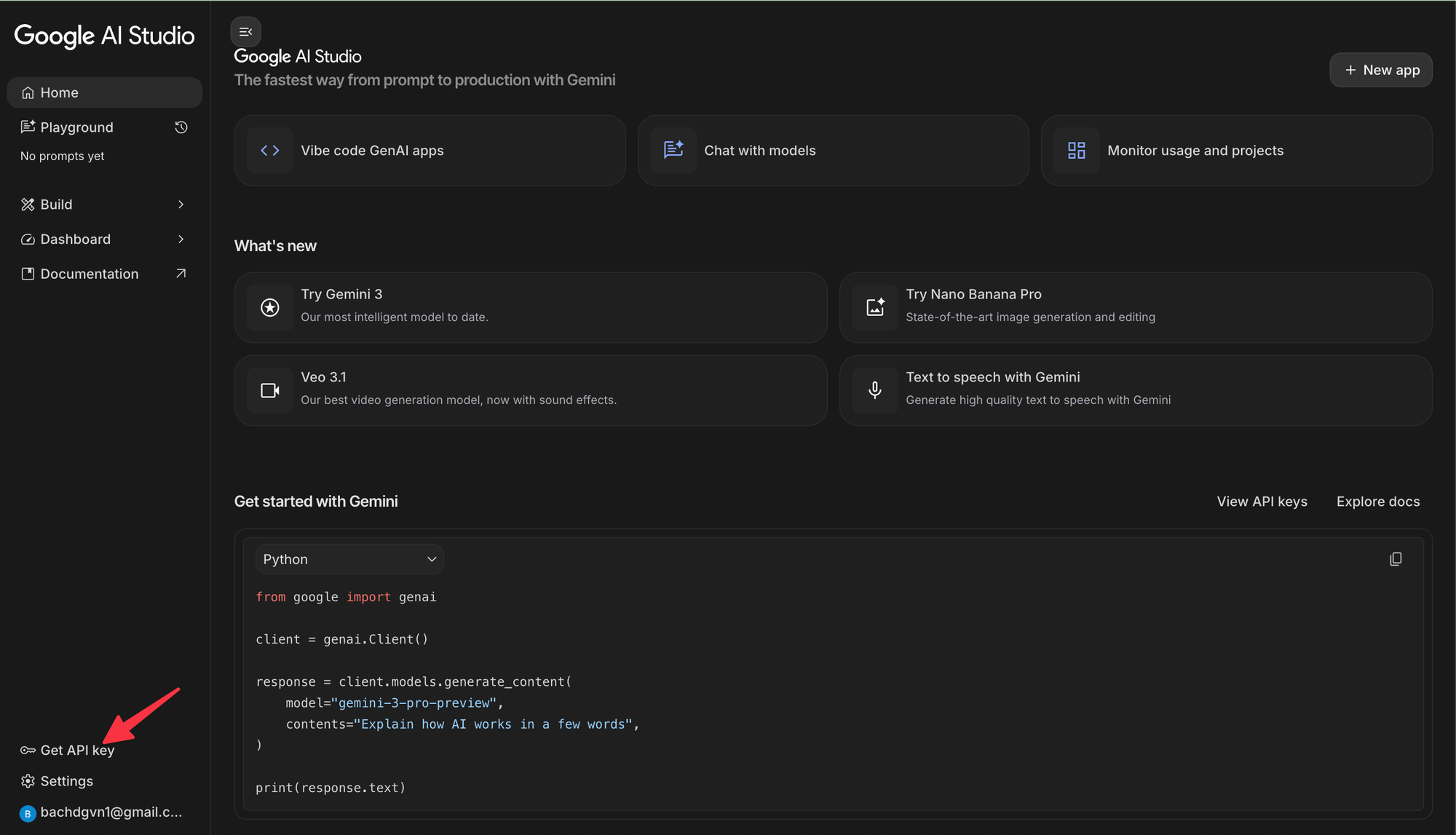The width and height of the screenshot is (1456, 835).
Task: Collapse the sidebar with the menu icon
Action: point(245,32)
